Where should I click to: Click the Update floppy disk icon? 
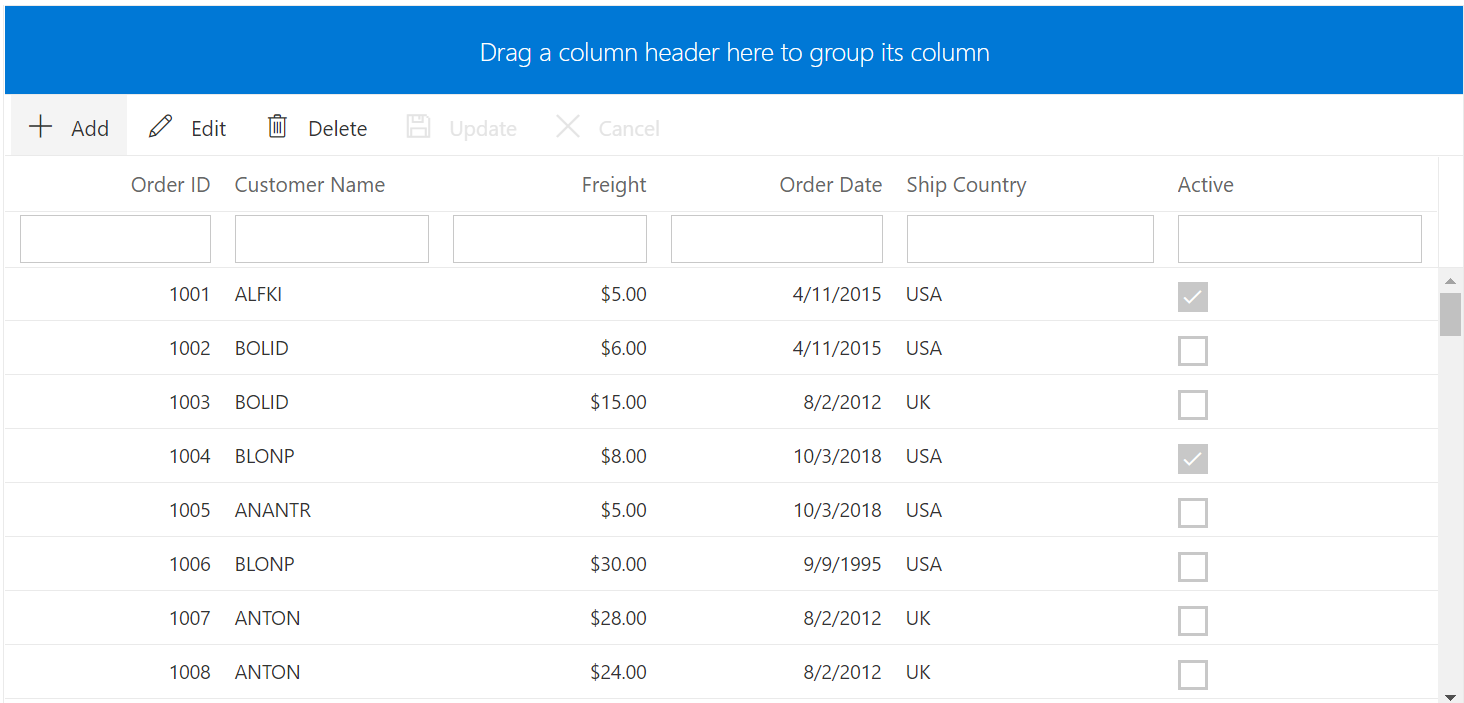click(418, 127)
